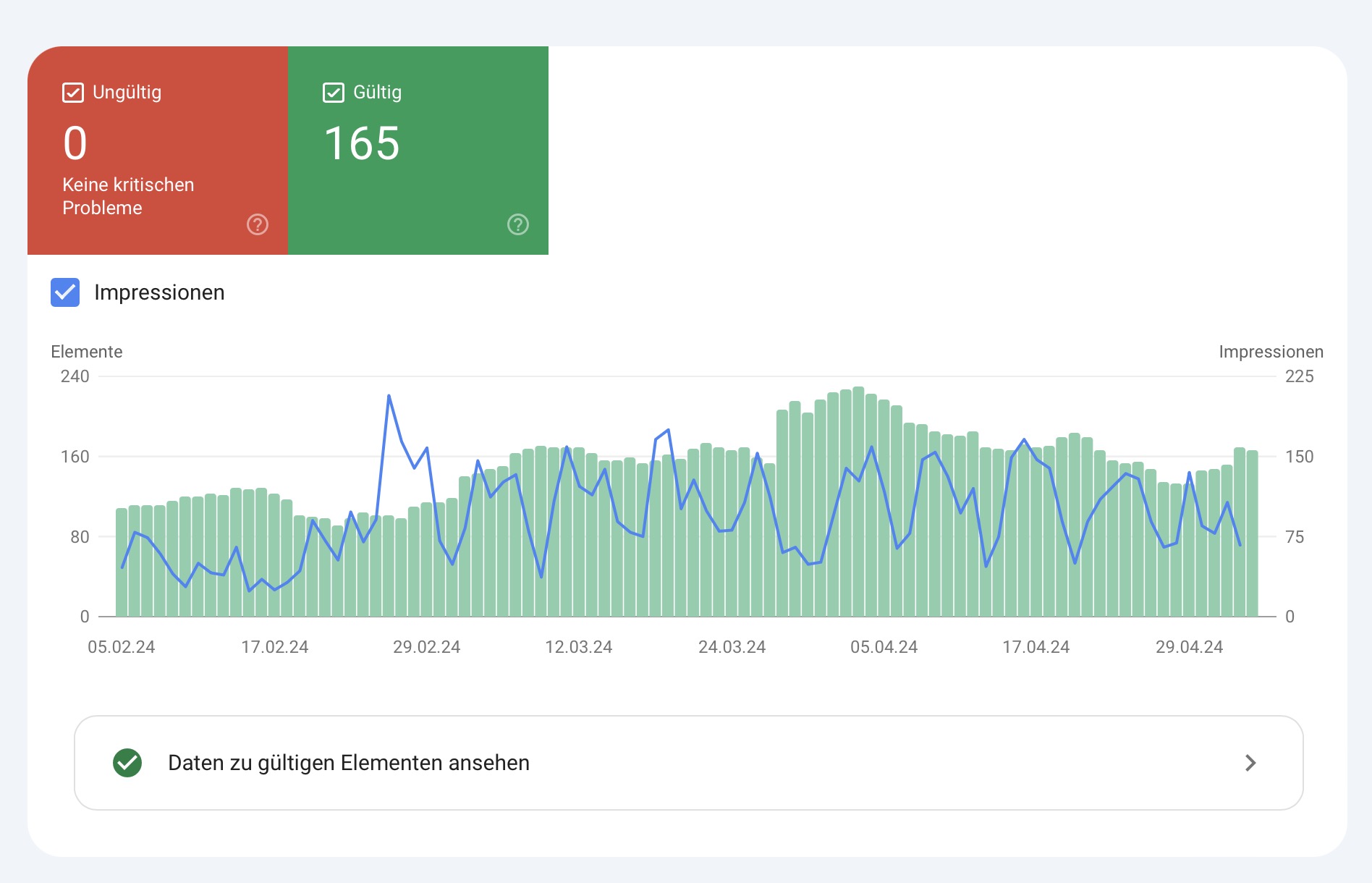Click the green checkmark circle beside Daten zu gültigen Elementen

(x=130, y=763)
